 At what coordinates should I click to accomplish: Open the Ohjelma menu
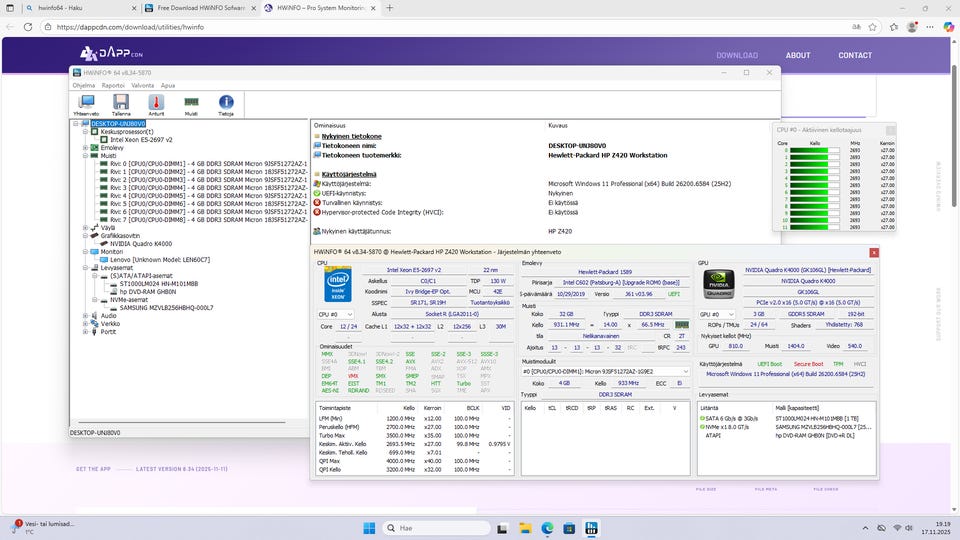[x=83, y=85]
